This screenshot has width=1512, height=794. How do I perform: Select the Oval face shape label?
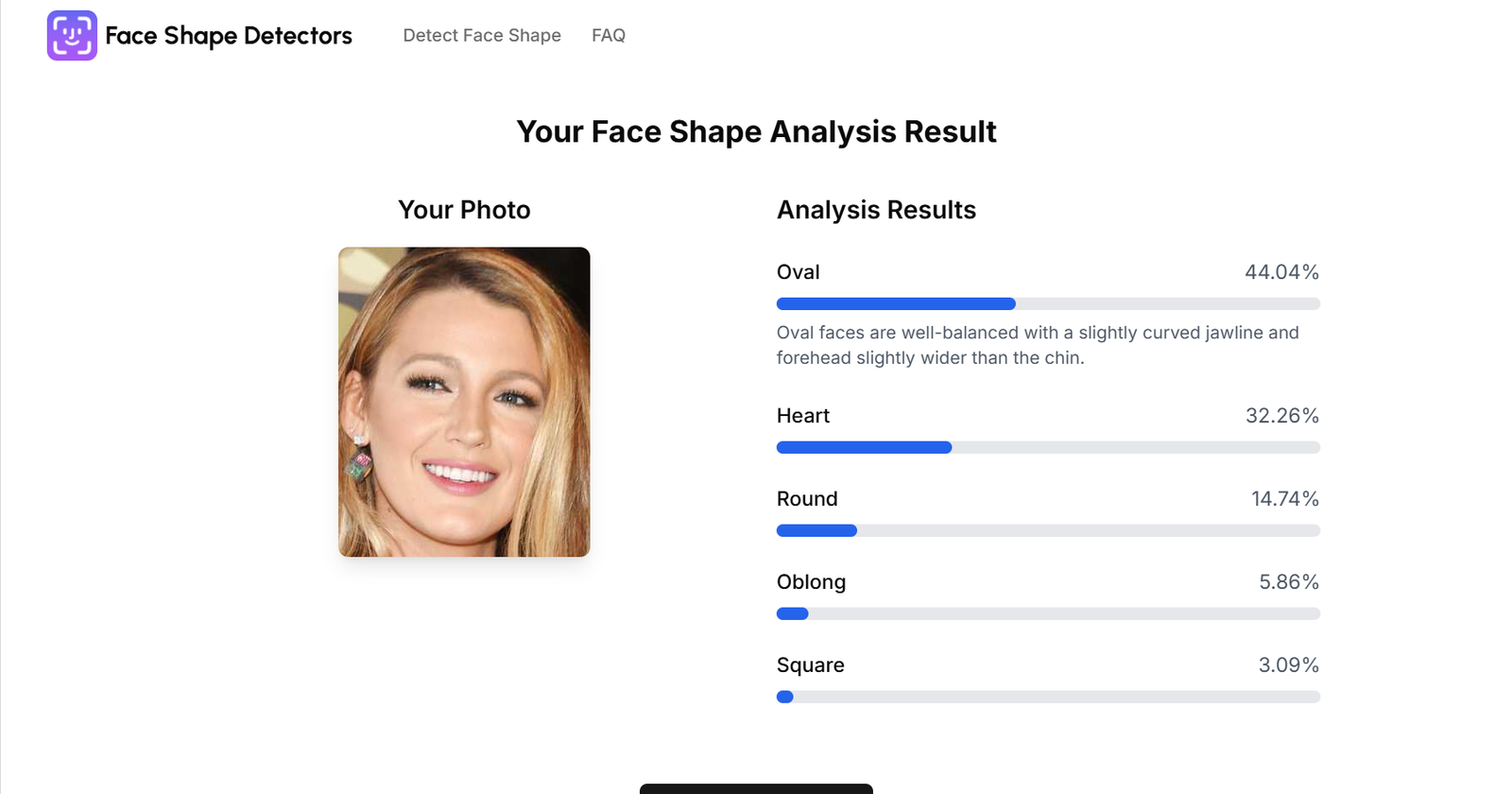798,272
